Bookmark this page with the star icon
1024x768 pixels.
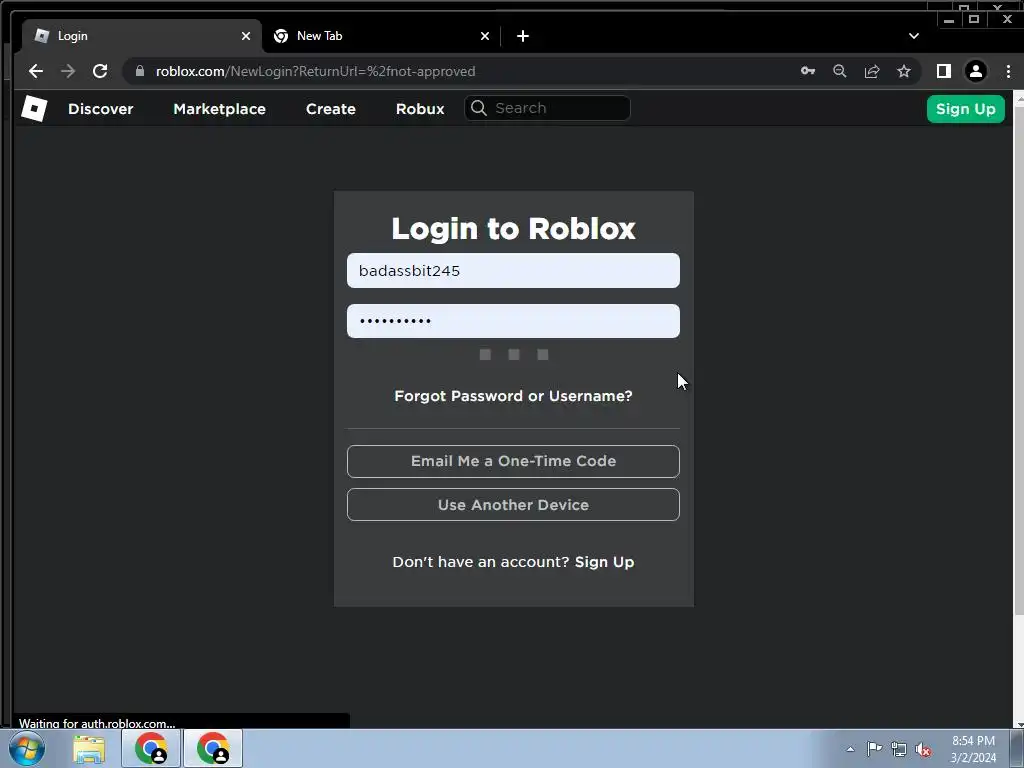904,71
